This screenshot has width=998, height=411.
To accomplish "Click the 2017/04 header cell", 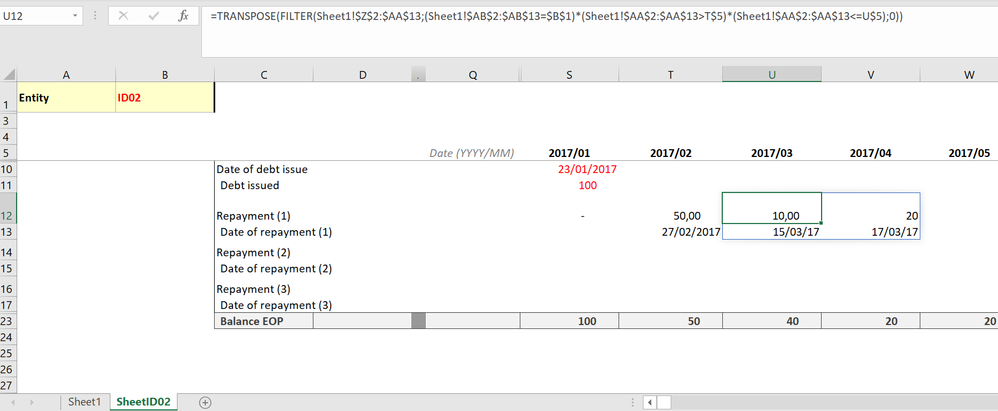I will click(871, 153).
